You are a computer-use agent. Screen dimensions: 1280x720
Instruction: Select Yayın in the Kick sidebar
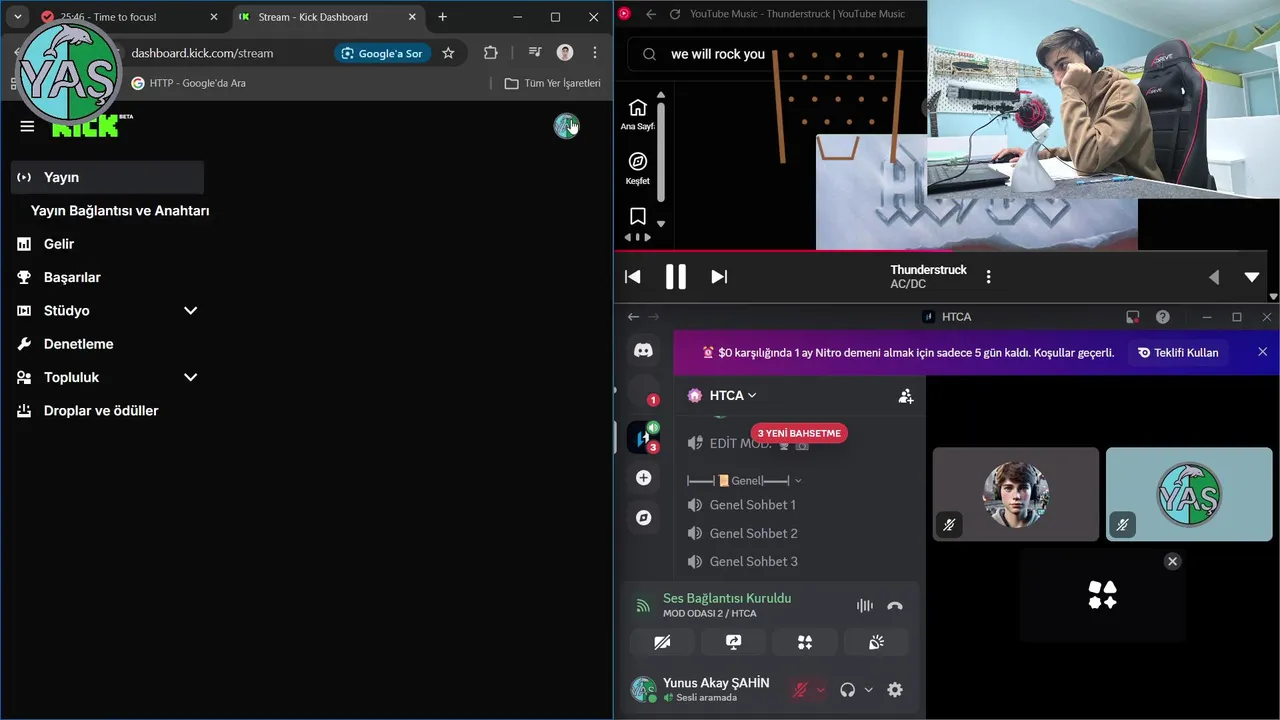[107, 177]
